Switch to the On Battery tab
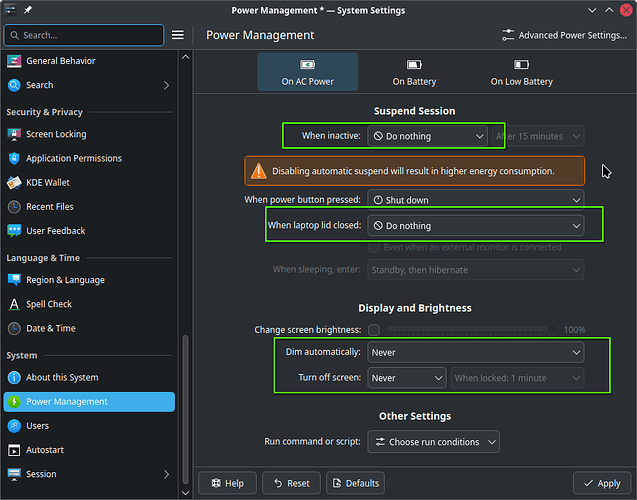 [x=414, y=72]
